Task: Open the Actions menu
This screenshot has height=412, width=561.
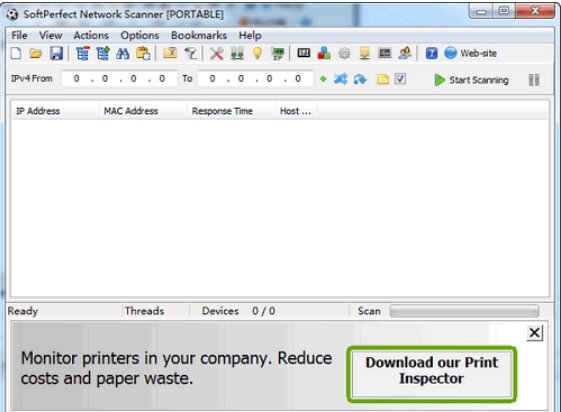Action: (x=91, y=35)
